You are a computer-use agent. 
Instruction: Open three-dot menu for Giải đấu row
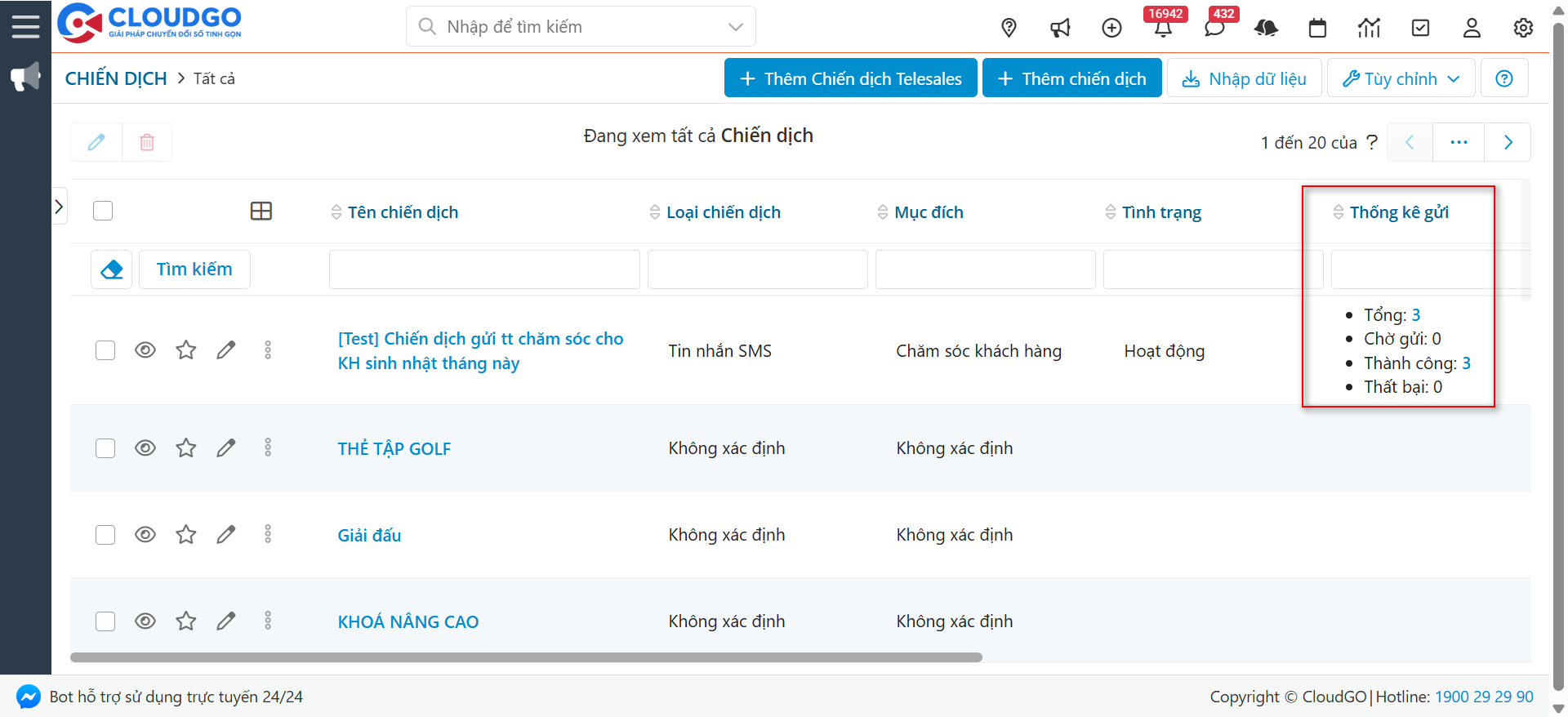pos(268,534)
